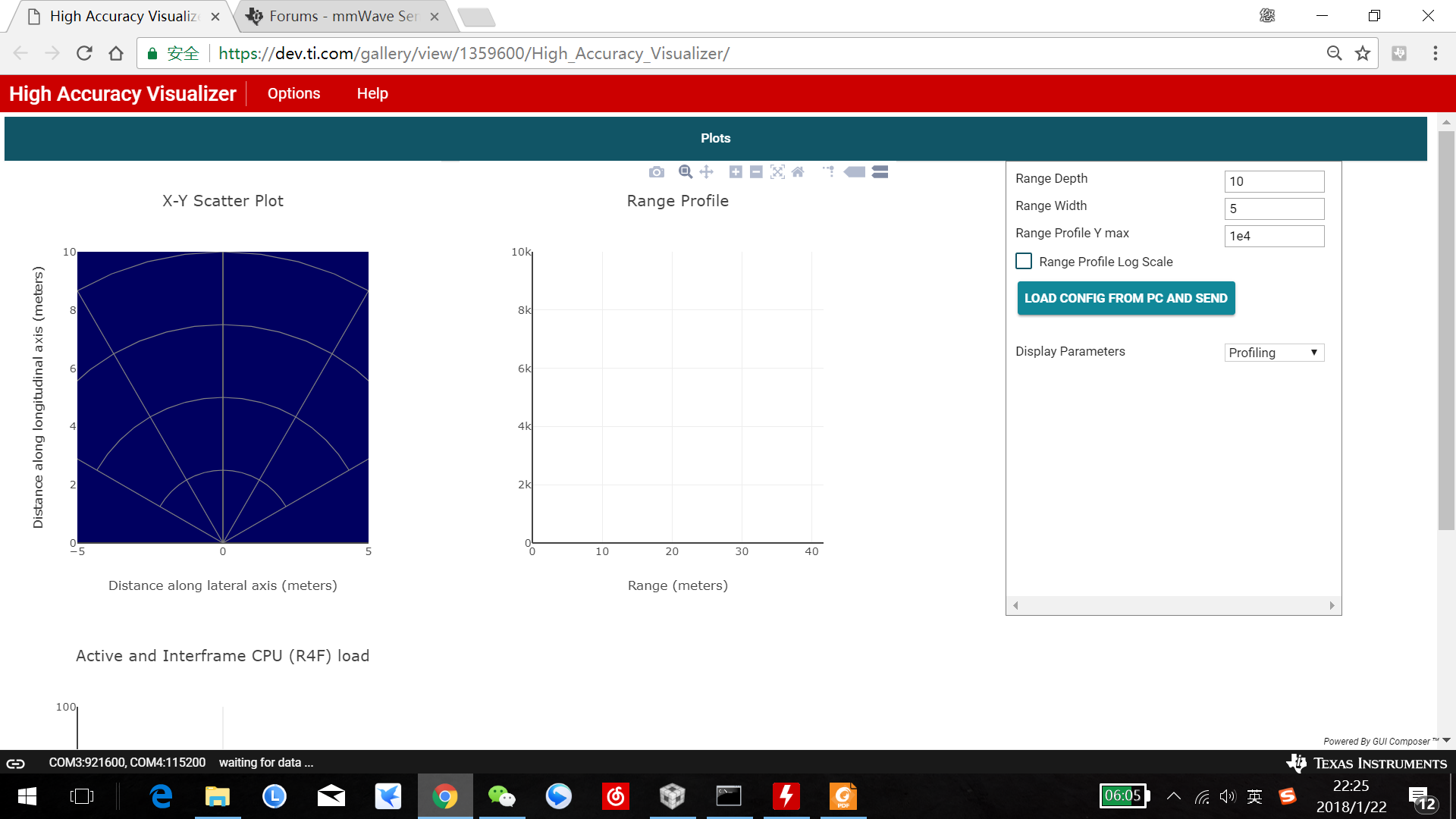Image resolution: width=1456 pixels, height=819 pixels.
Task: Select compare data on hover icon
Action: [x=880, y=172]
